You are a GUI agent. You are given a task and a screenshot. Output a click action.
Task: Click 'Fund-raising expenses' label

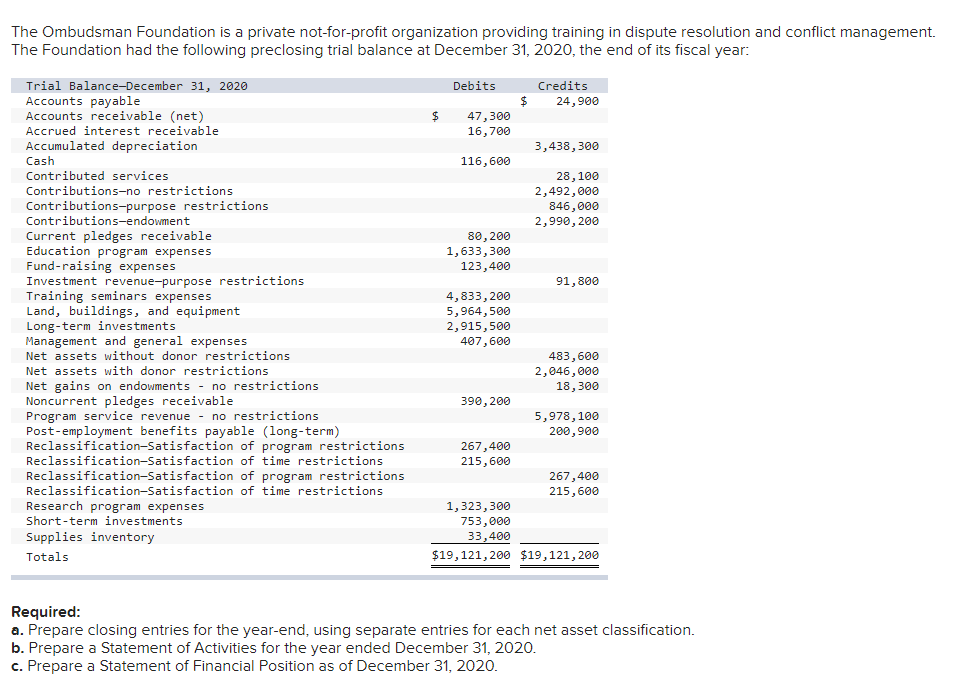pyautogui.click(x=101, y=266)
